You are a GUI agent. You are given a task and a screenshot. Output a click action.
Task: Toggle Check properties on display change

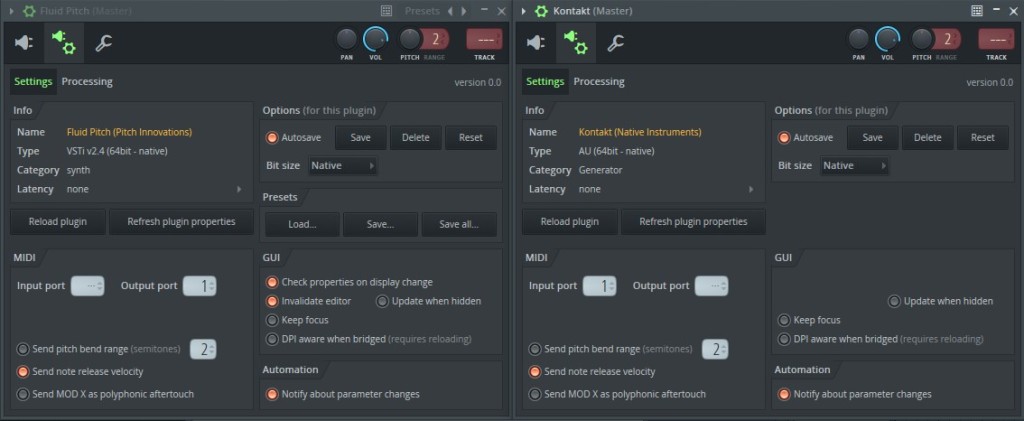(272, 283)
